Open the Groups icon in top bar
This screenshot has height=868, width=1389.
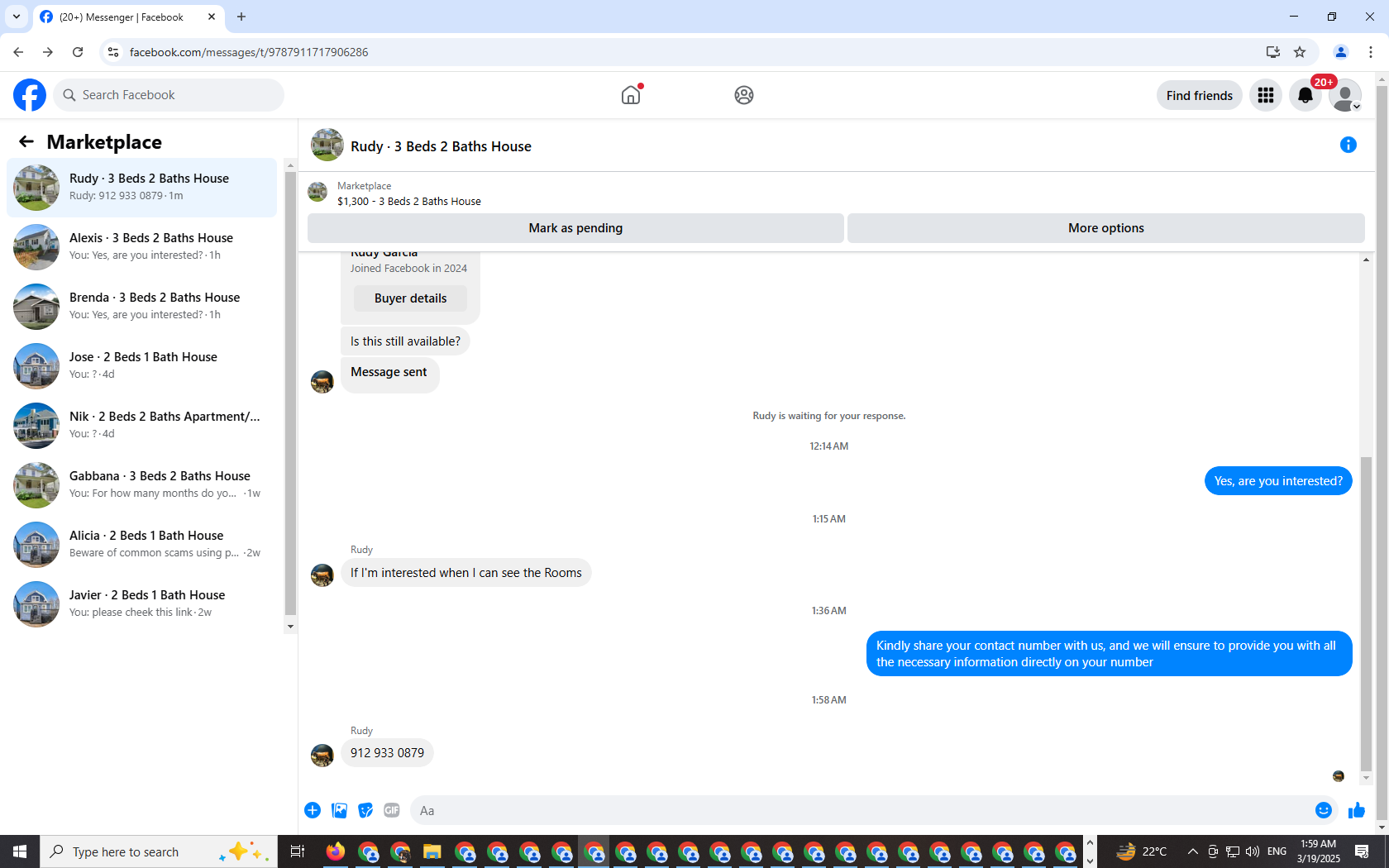pos(744,95)
